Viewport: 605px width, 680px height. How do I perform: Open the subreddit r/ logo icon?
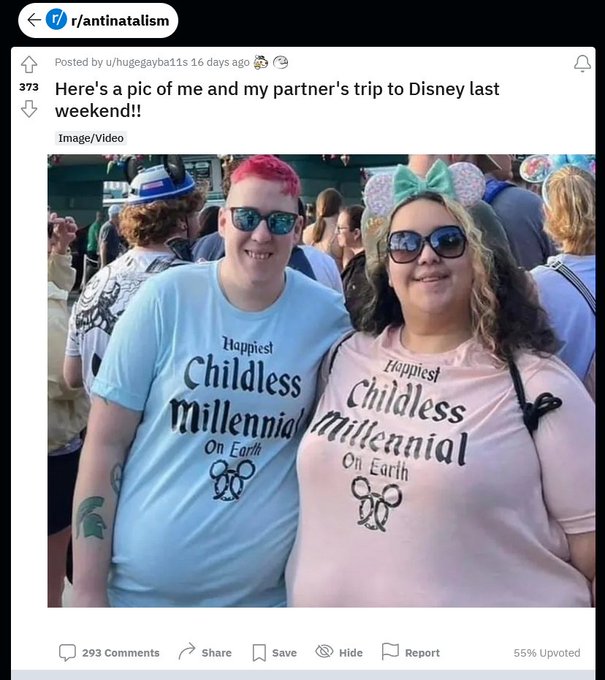pos(56,20)
